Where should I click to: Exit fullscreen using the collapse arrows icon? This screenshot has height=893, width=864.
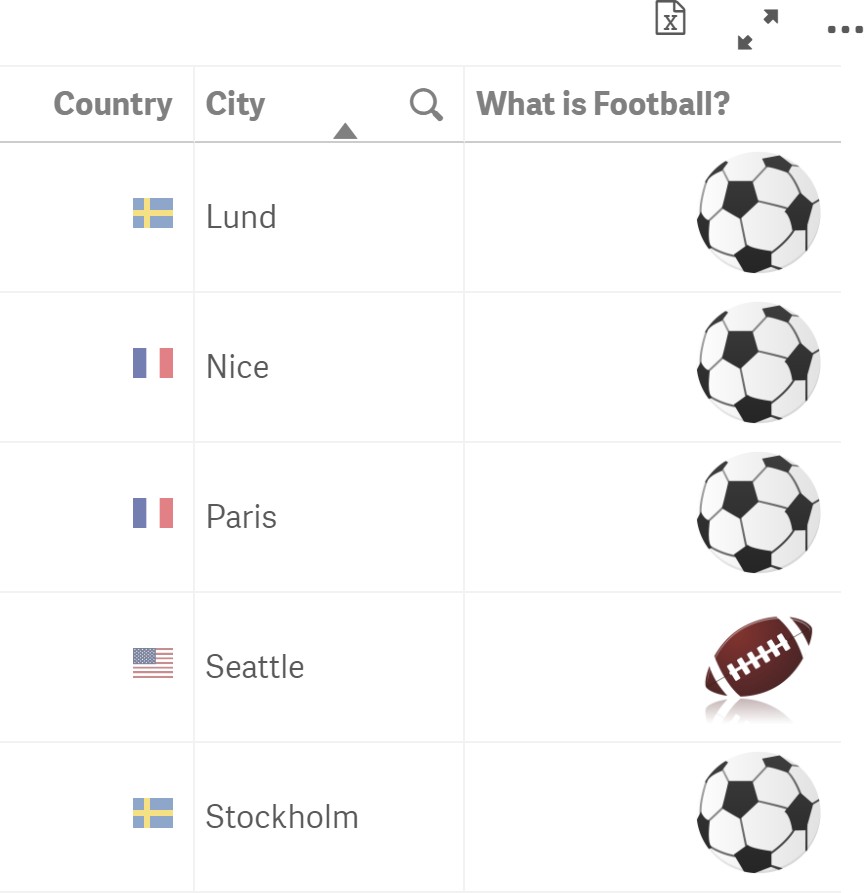[x=757, y=30]
